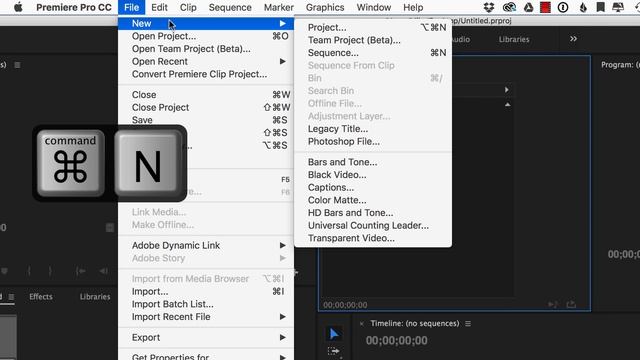Create a new Sequence
Screen dimensions: 640x360
(x=373, y=53)
